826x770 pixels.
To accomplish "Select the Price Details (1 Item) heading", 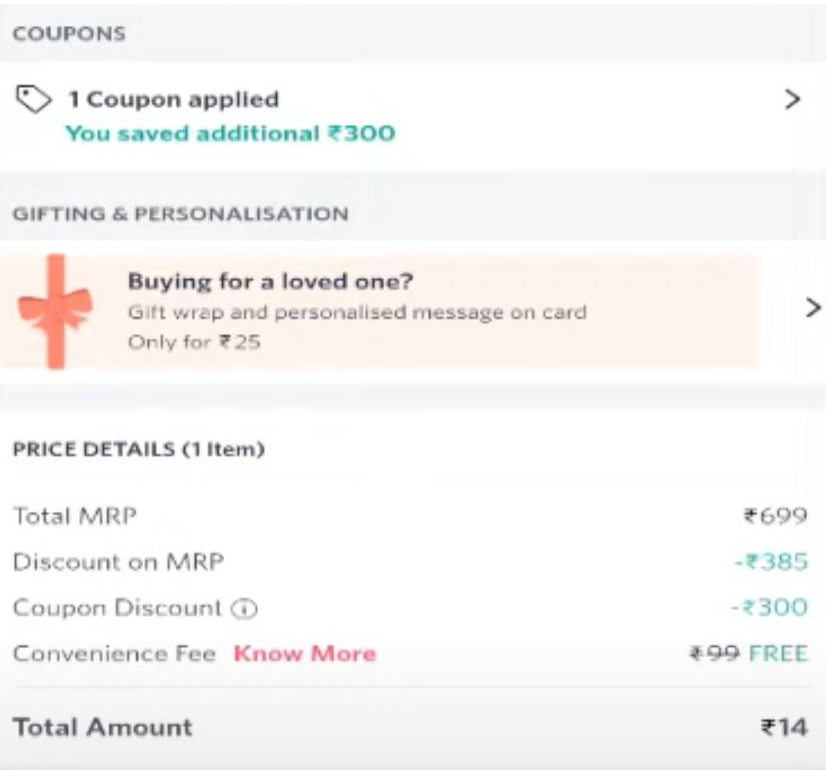I will 139,449.
